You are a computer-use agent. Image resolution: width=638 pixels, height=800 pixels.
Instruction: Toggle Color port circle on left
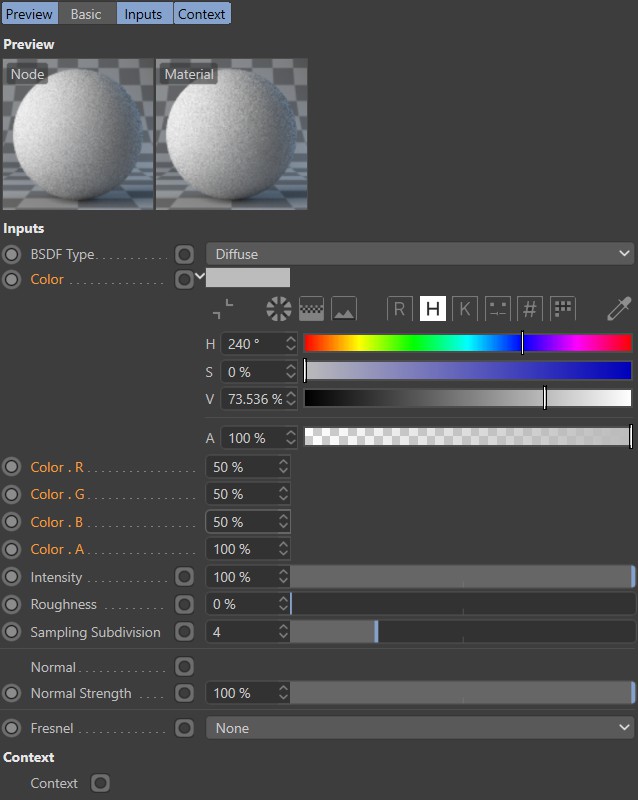12,279
